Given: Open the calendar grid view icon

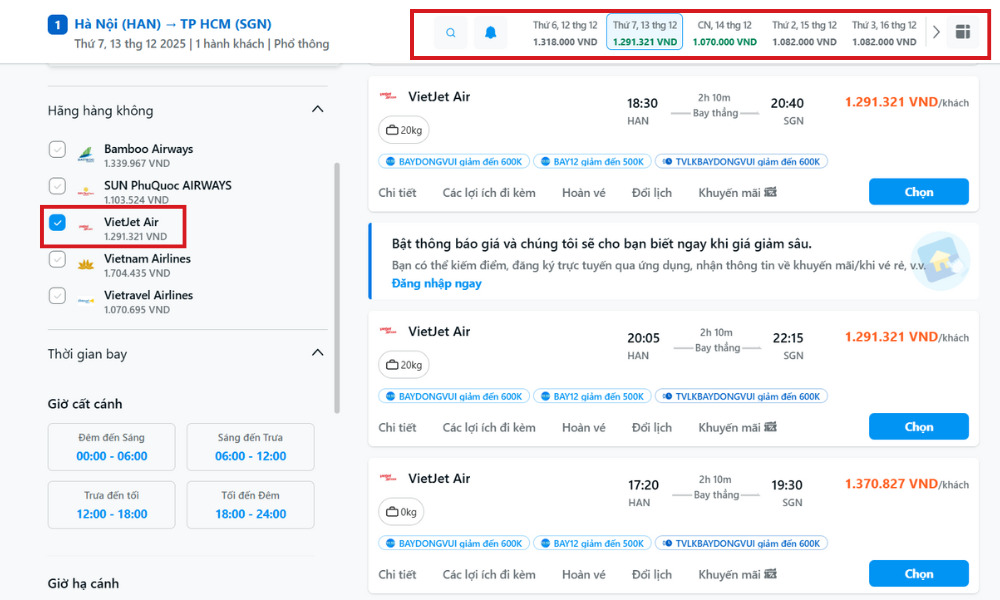Looking at the screenshot, I should 963,32.
